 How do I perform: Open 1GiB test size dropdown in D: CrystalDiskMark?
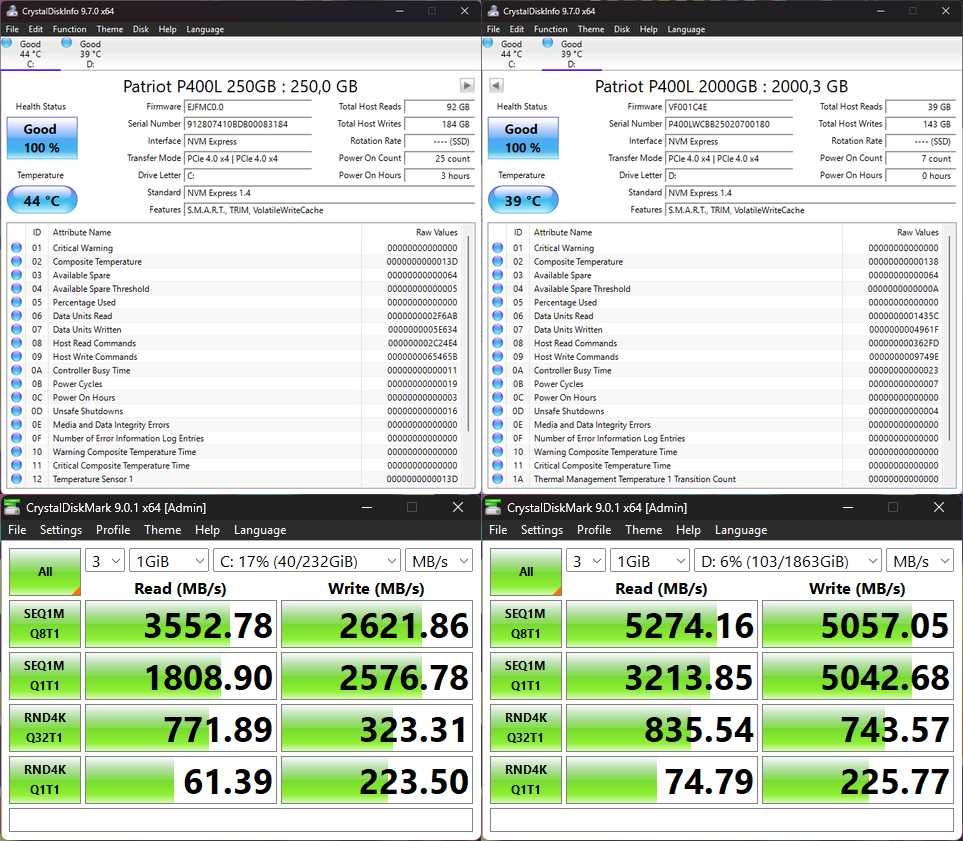point(650,561)
